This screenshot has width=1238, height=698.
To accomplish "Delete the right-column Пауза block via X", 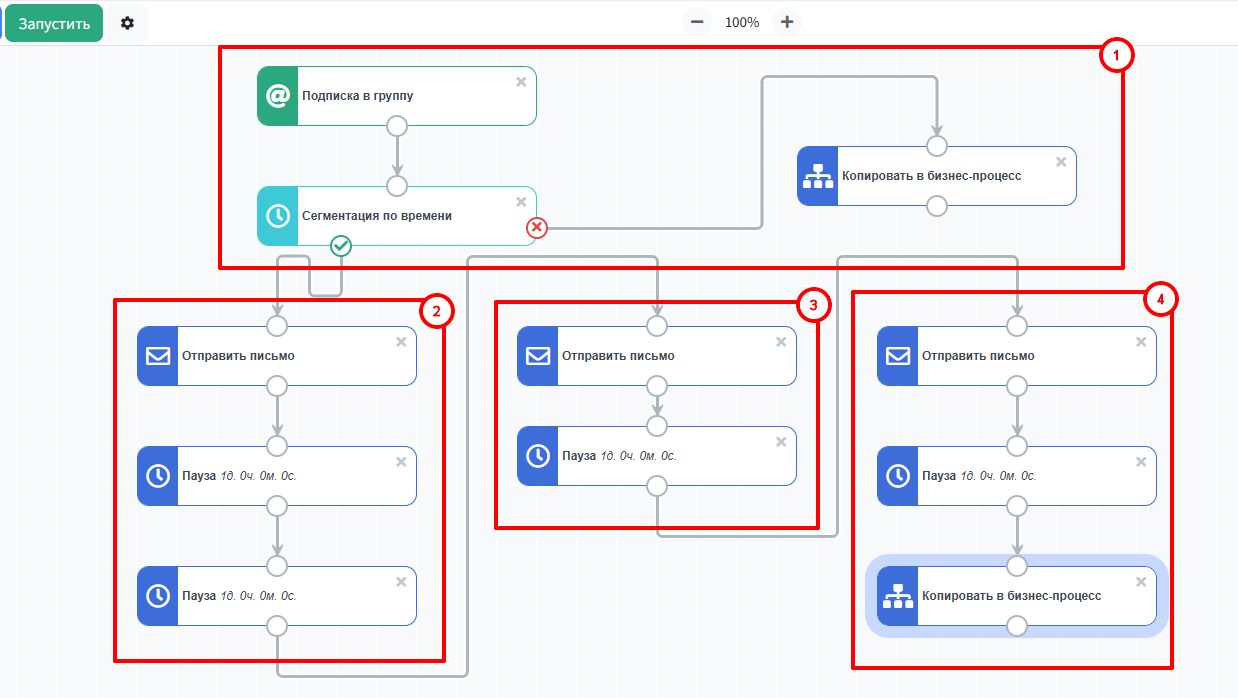I will tap(1141, 462).
